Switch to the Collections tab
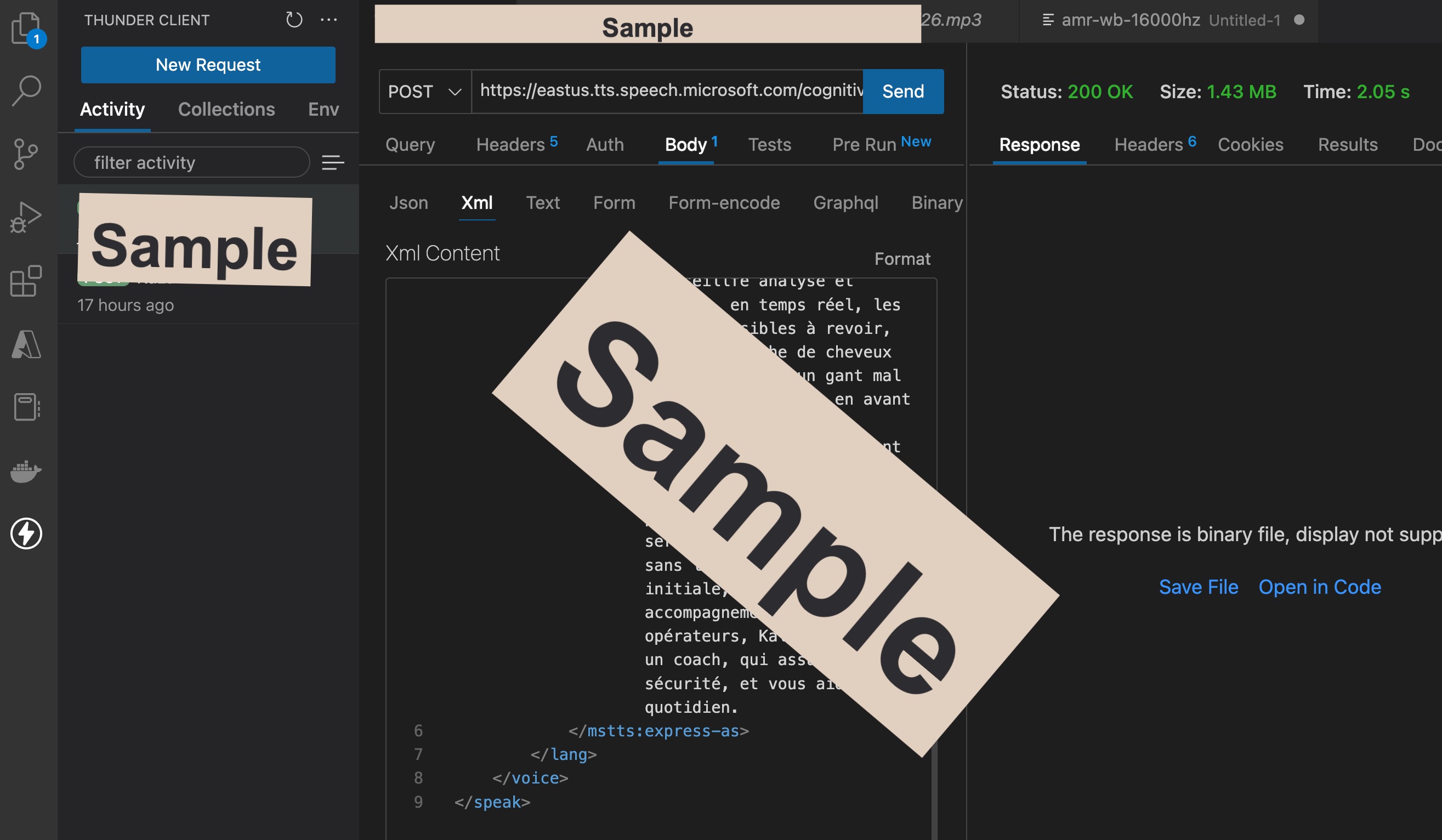Screen dimensions: 1442x840 [226, 109]
